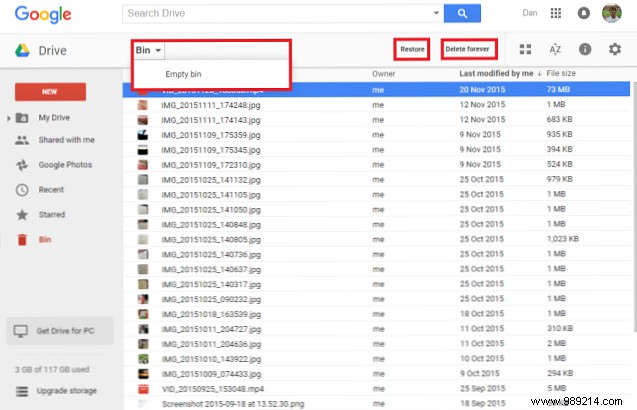Open the account profile picture
The image size is (637, 410).
[x=611, y=13]
